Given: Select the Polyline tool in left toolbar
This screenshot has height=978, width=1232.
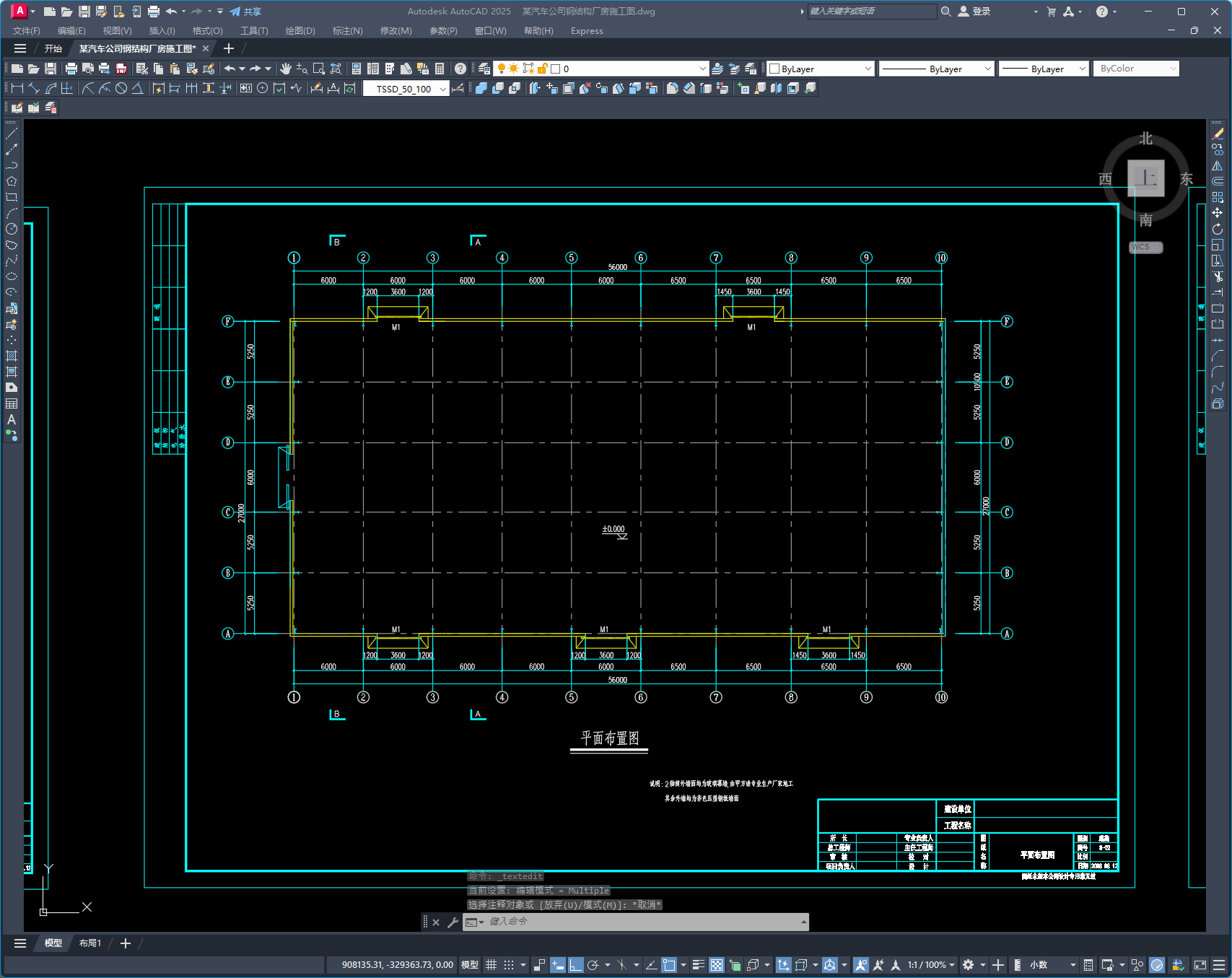Looking at the screenshot, I should pyautogui.click(x=12, y=165).
